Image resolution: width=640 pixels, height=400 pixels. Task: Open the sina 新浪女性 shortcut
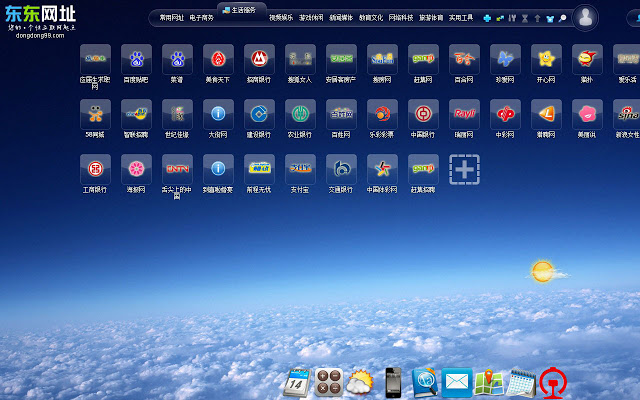[627, 114]
